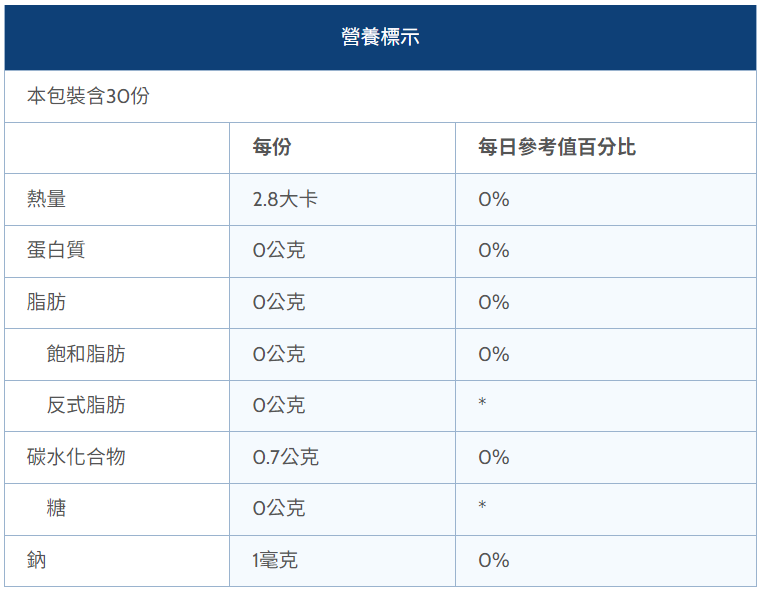This screenshot has height=591, width=762.
Task: Click the 本包裝含30份 serving text
Action: tap(88, 96)
